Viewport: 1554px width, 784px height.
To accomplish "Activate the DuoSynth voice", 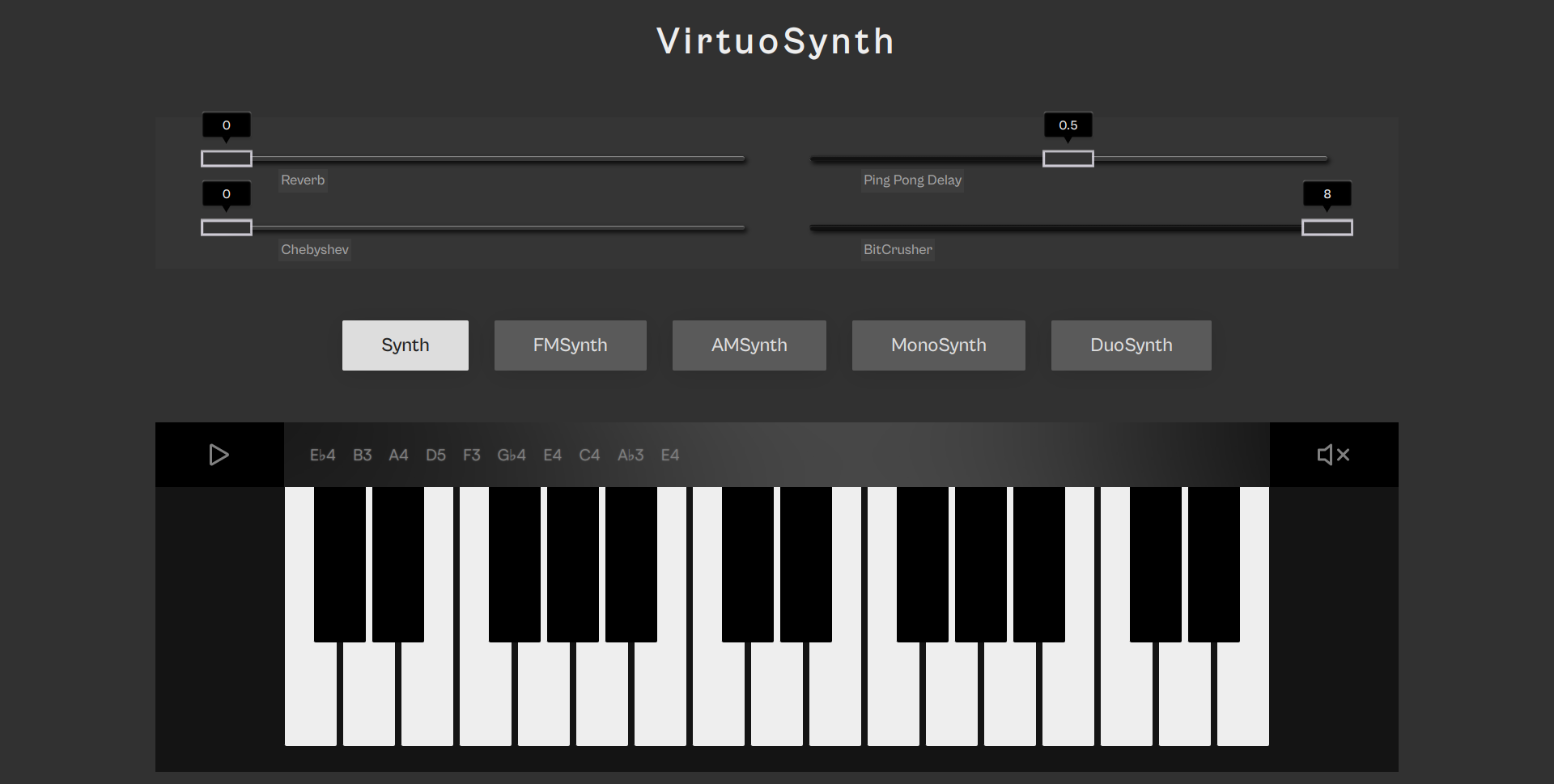I will tap(1131, 345).
